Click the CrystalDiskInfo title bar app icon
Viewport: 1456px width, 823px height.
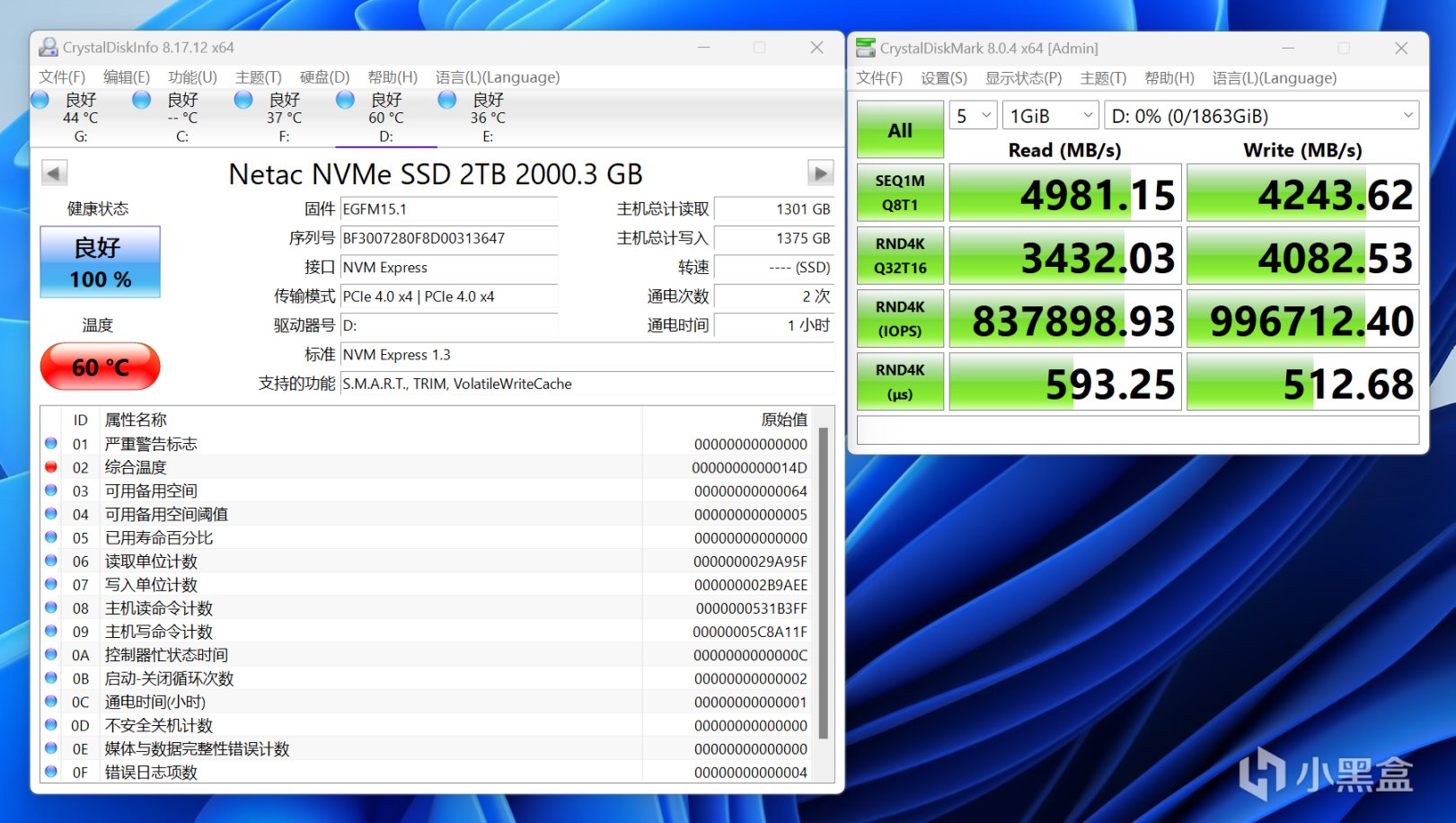[49, 48]
